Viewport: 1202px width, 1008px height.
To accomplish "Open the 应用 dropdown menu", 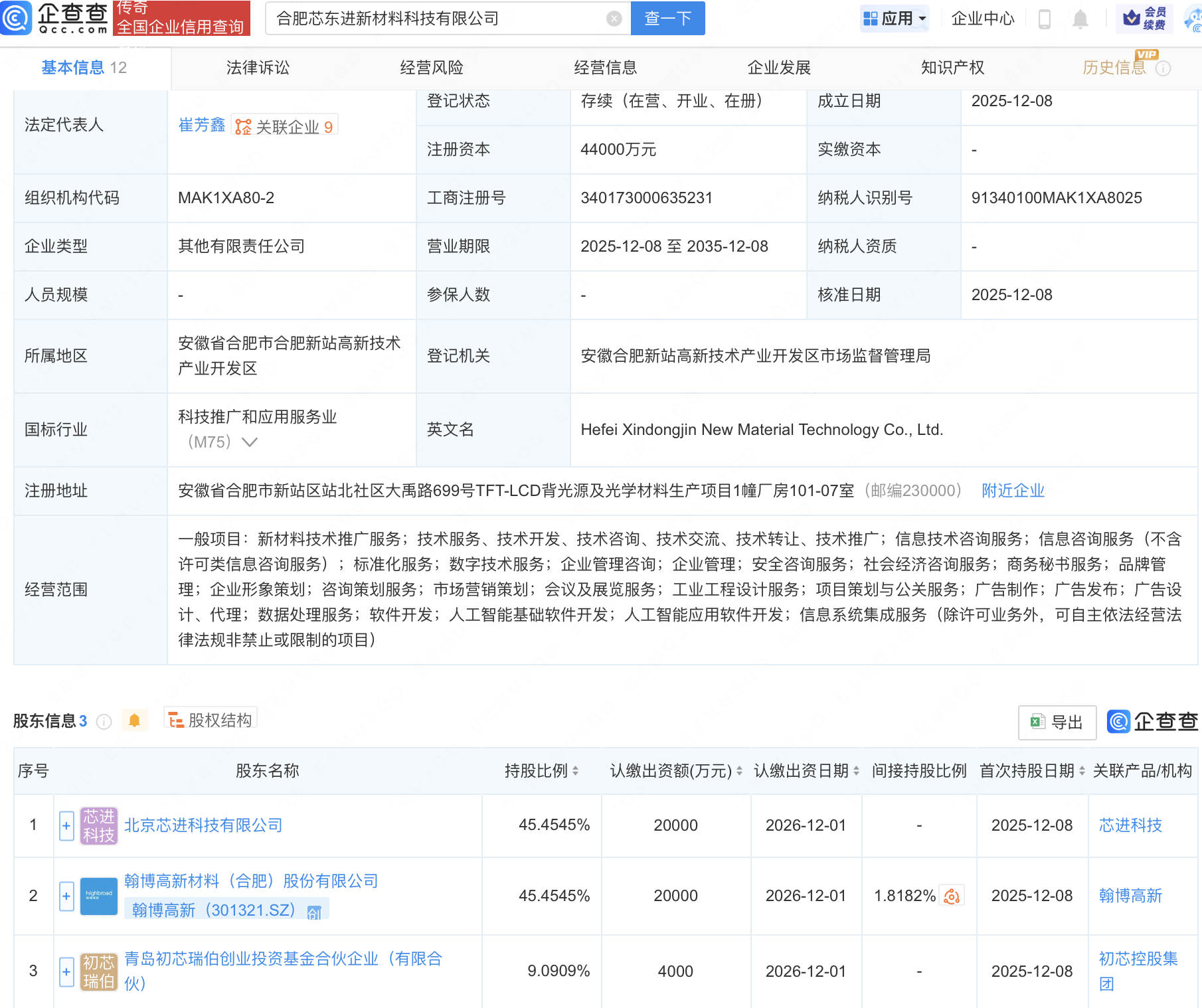I will (x=895, y=19).
